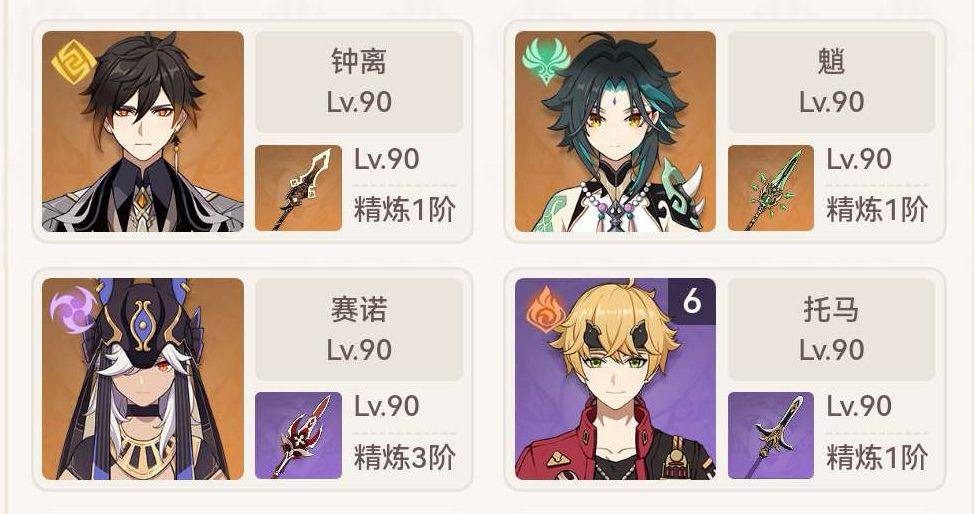Click Xiao's Anemo element icon
The image size is (974, 514).
[x=546, y=61]
